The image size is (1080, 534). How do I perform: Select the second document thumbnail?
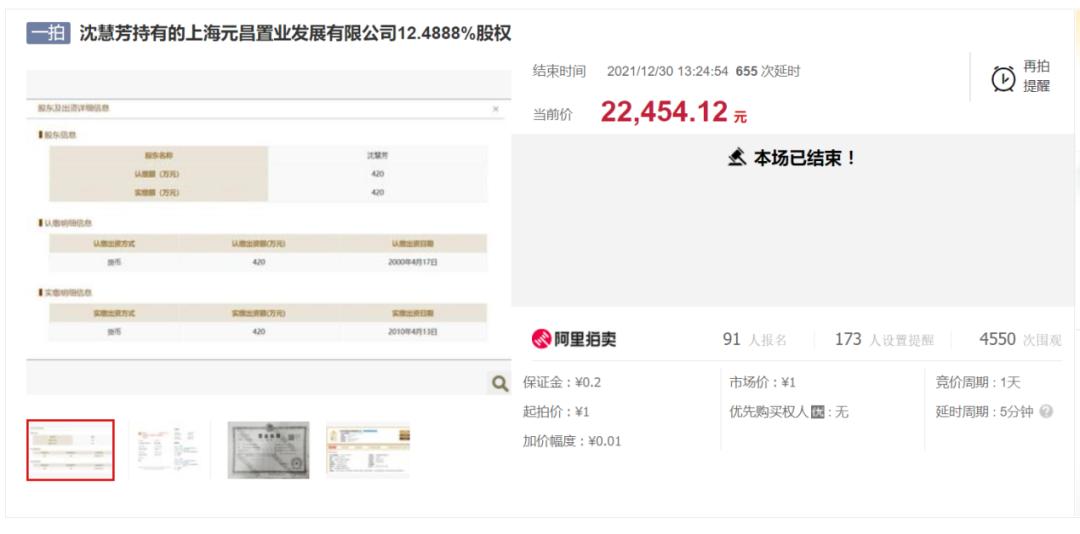(x=169, y=449)
